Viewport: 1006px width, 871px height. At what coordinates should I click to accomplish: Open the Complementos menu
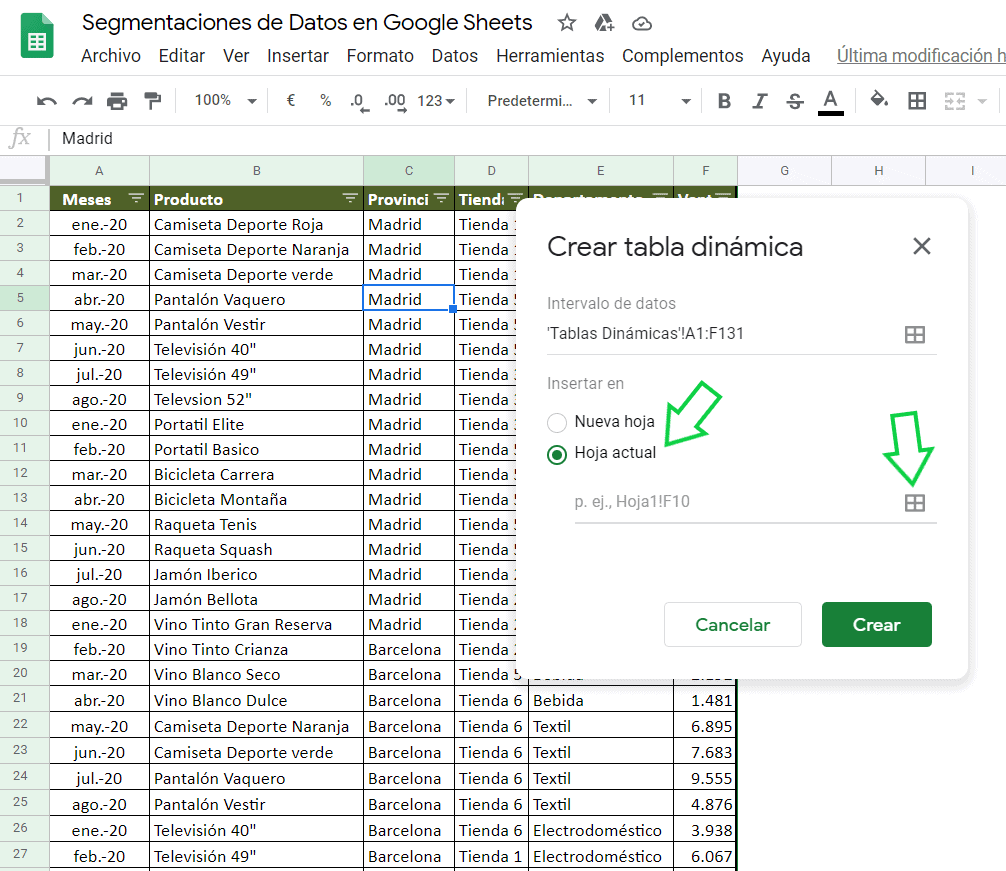click(683, 56)
